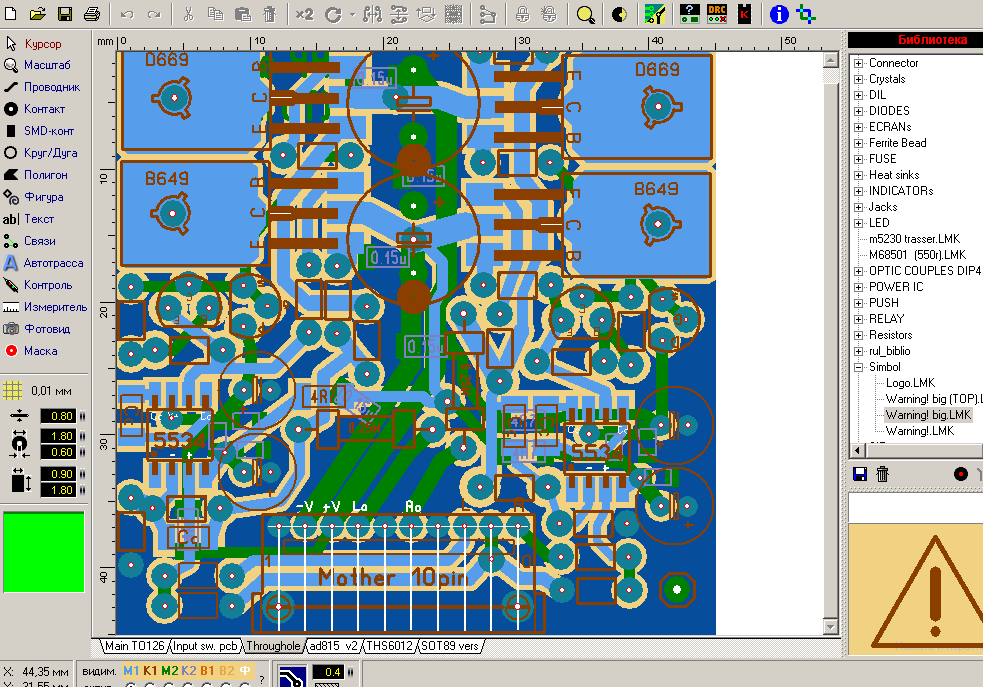Expand the Resistors library folder
983x687 pixels.
(859, 335)
